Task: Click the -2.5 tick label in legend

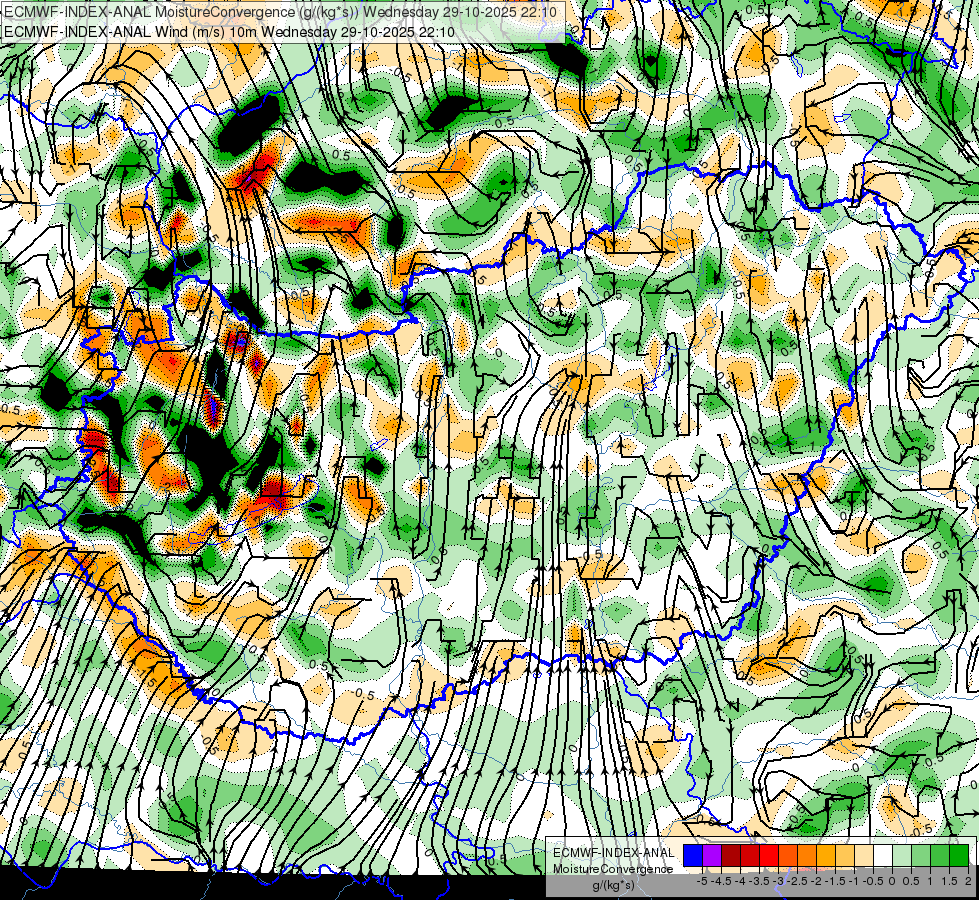Action: coord(797,881)
